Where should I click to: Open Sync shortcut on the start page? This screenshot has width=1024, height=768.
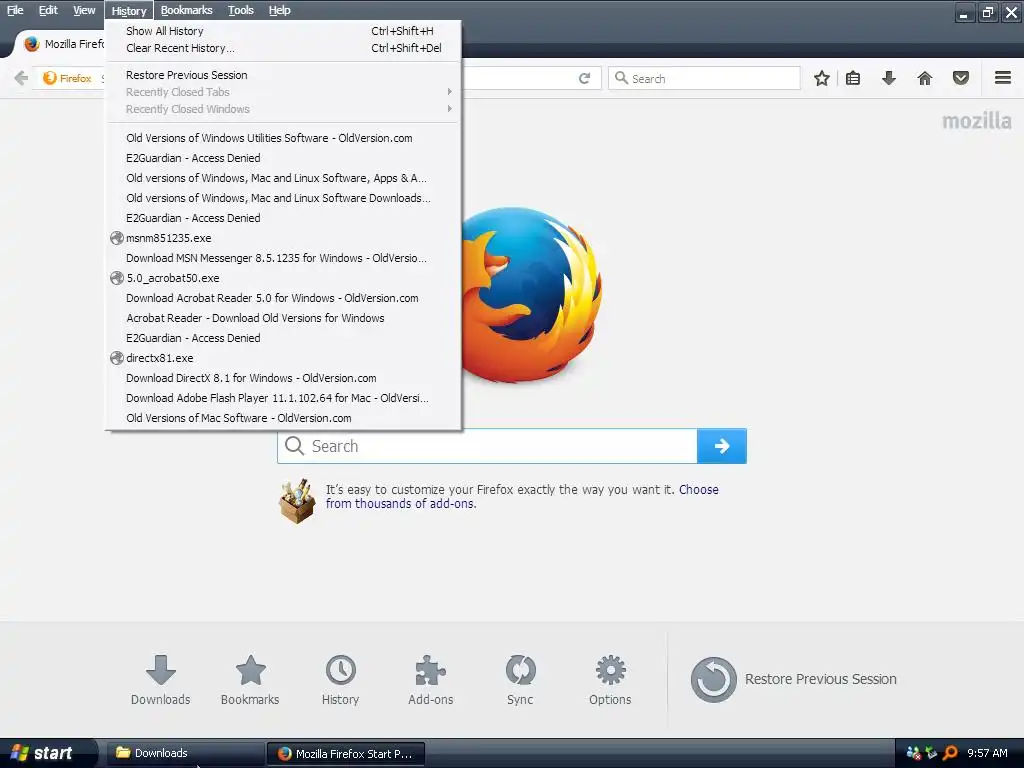[x=520, y=680]
